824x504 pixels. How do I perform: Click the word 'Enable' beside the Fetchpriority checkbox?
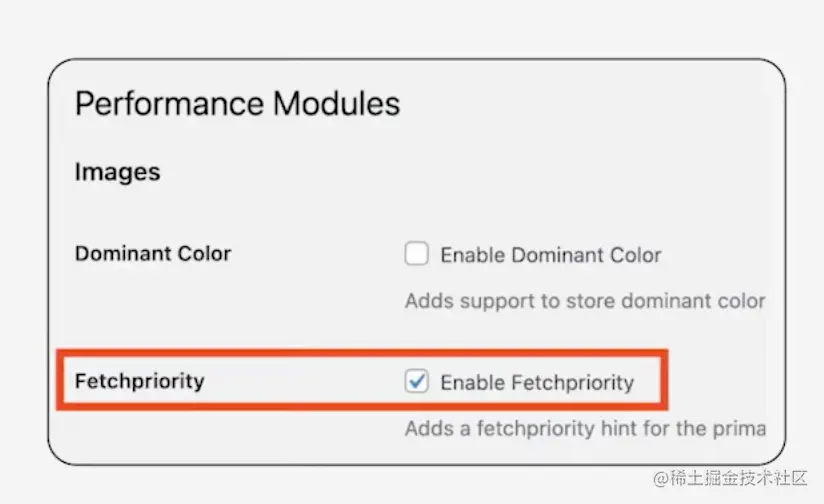click(x=472, y=382)
